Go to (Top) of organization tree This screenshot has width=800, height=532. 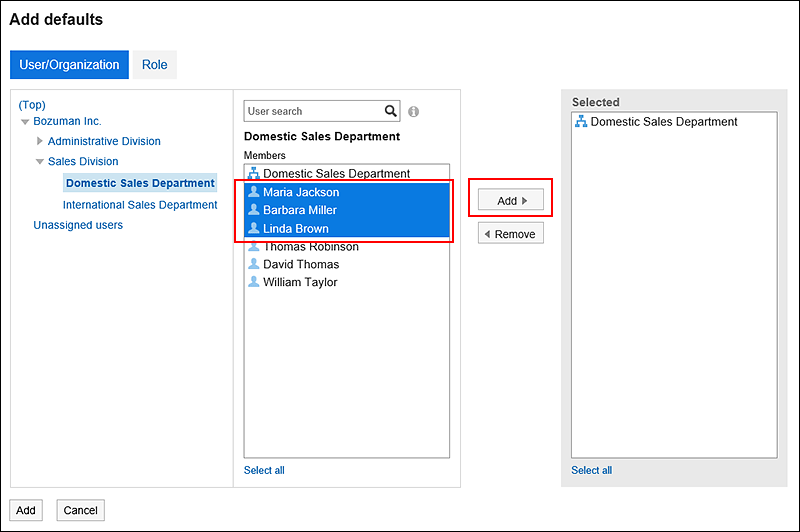tap(32, 105)
